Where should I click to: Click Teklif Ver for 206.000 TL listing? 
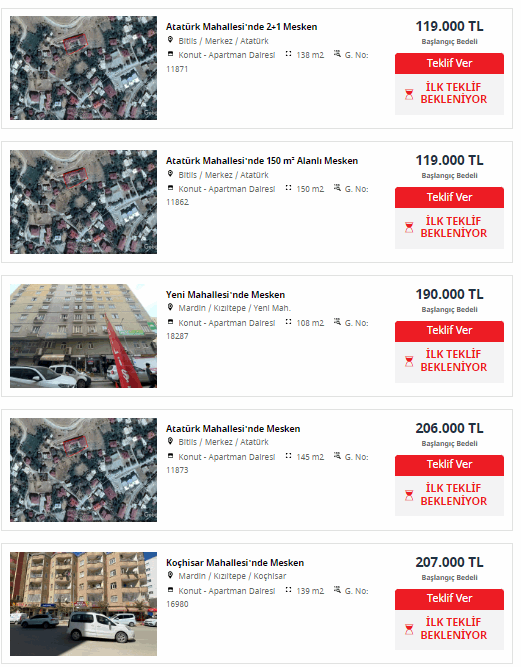coord(449,465)
